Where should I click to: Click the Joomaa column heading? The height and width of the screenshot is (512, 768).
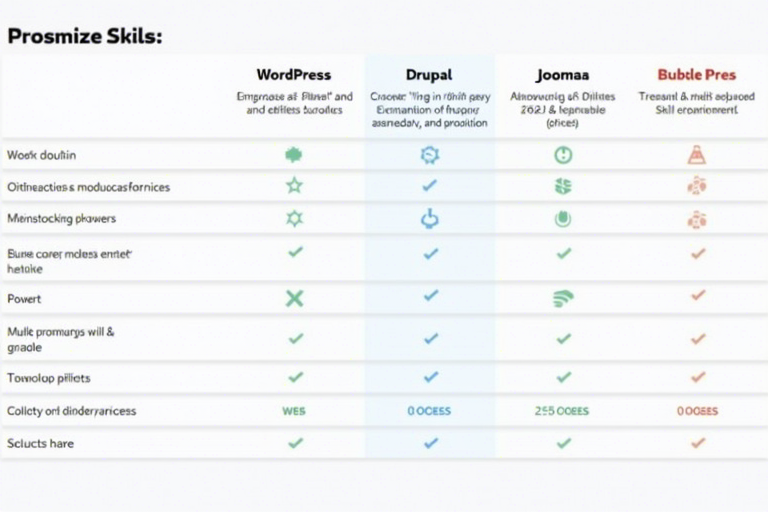tap(562, 74)
